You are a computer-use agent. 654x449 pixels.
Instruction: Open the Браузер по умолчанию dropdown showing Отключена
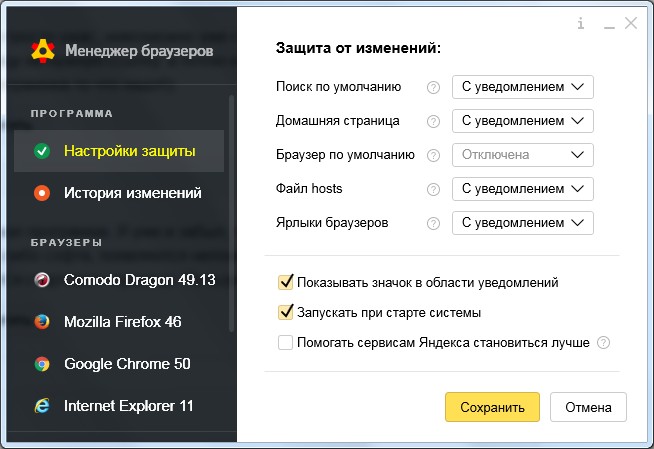523,155
